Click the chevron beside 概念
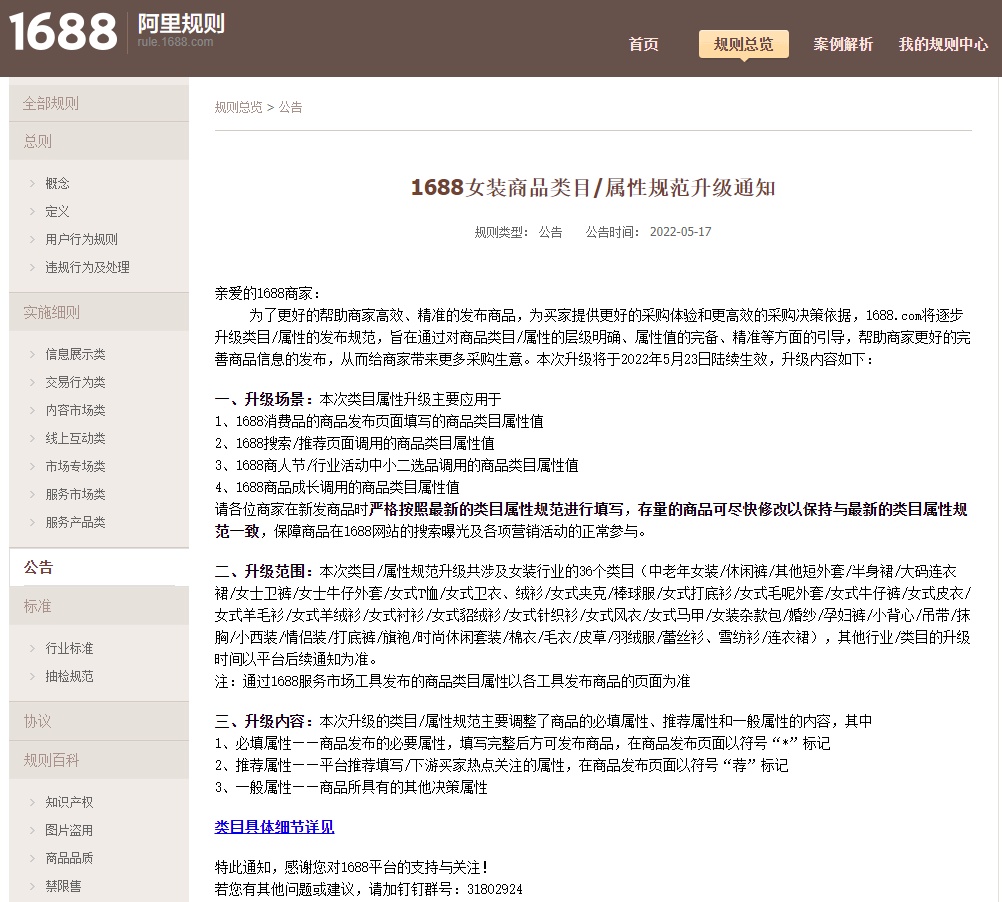Image resolution: width=1002 pixels, height=902 pixels. [32, 183]
